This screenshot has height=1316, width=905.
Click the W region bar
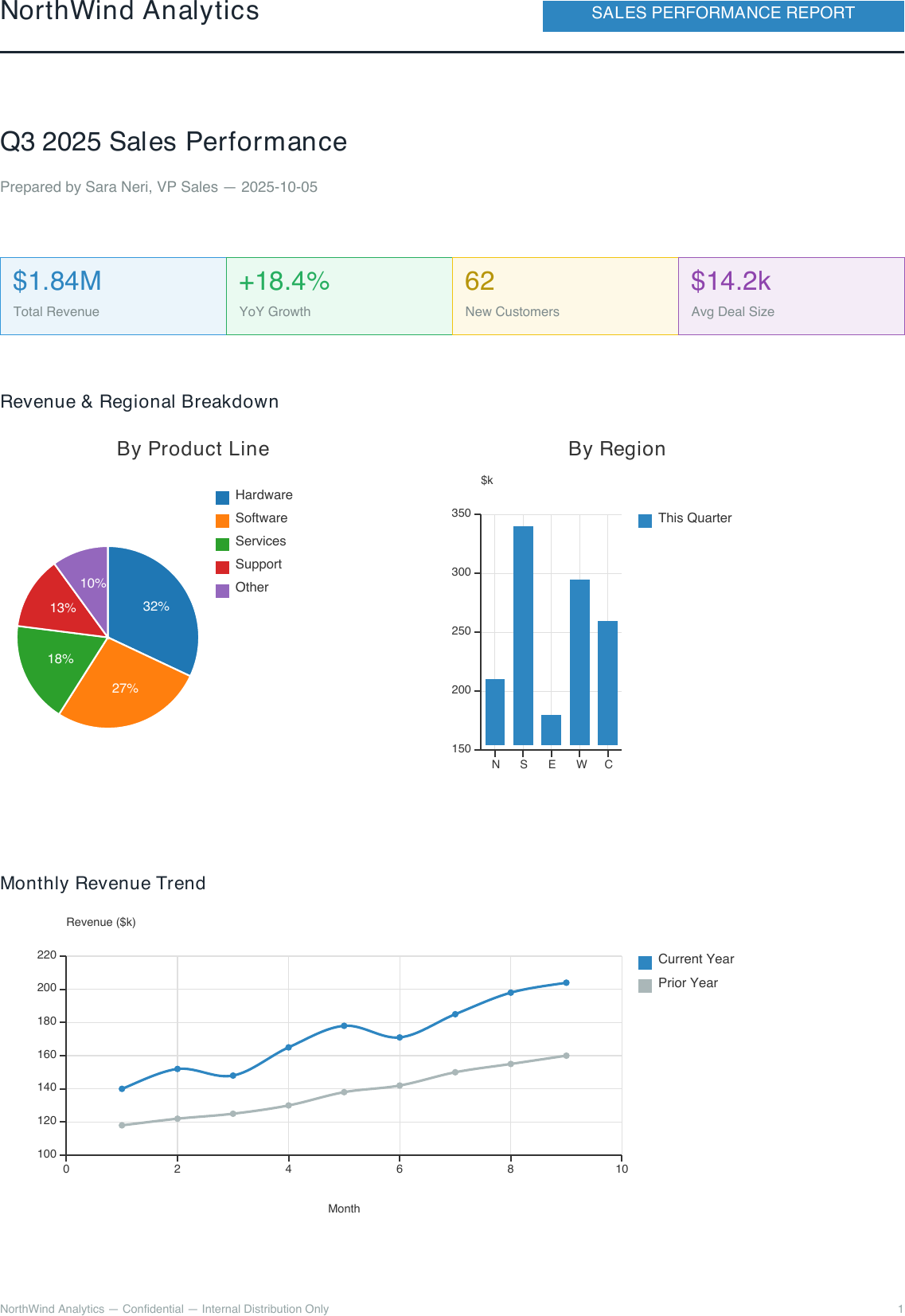(579, 662)
